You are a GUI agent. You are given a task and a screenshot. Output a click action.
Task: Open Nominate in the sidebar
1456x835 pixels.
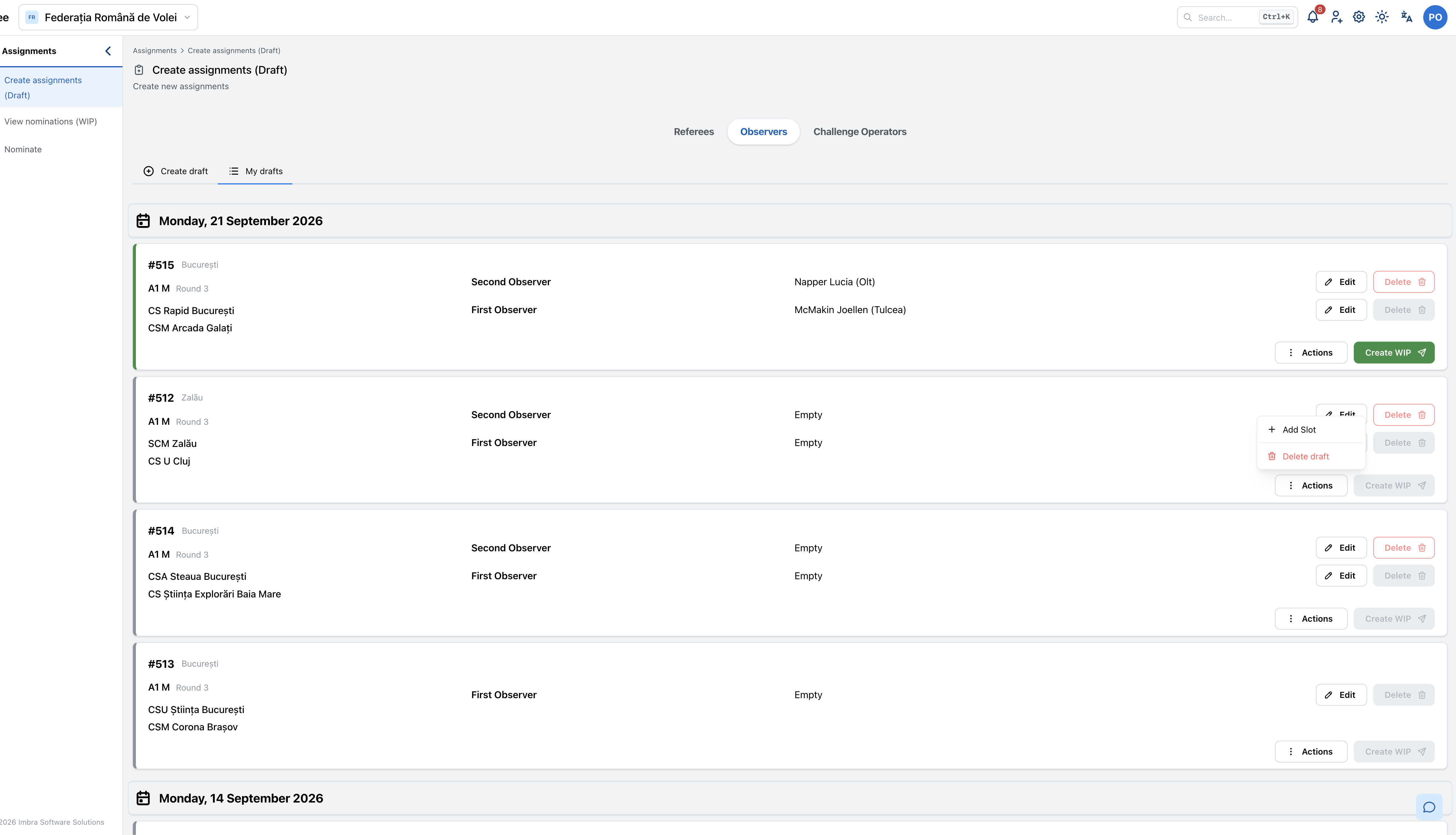point(23,149)
